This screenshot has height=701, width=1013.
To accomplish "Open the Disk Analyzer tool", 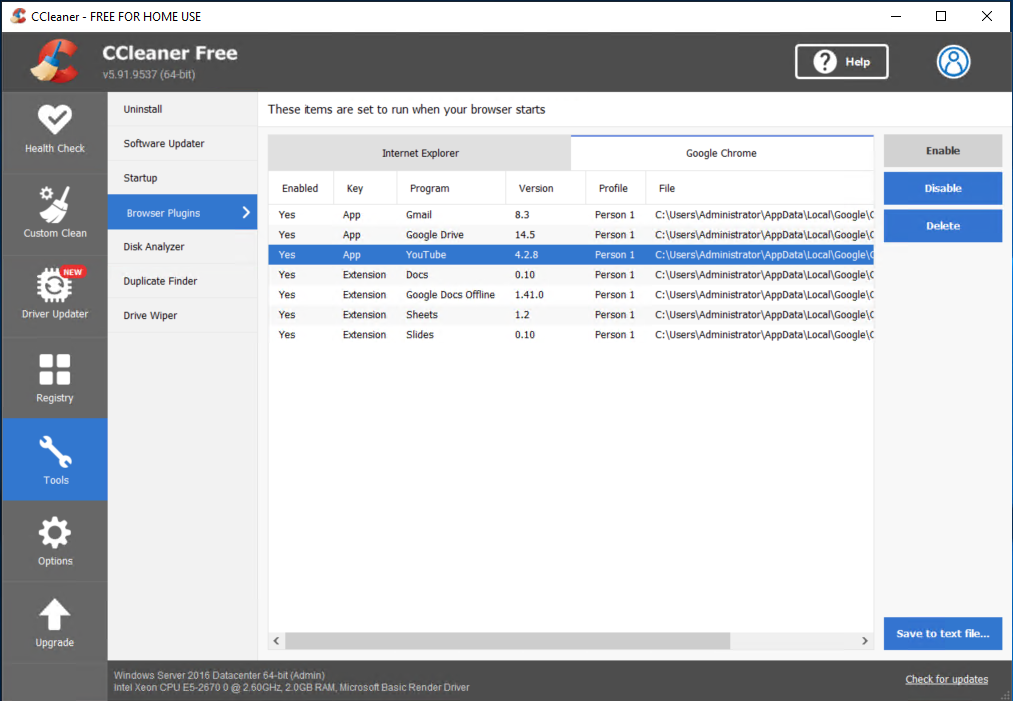I will pos(182,247).
